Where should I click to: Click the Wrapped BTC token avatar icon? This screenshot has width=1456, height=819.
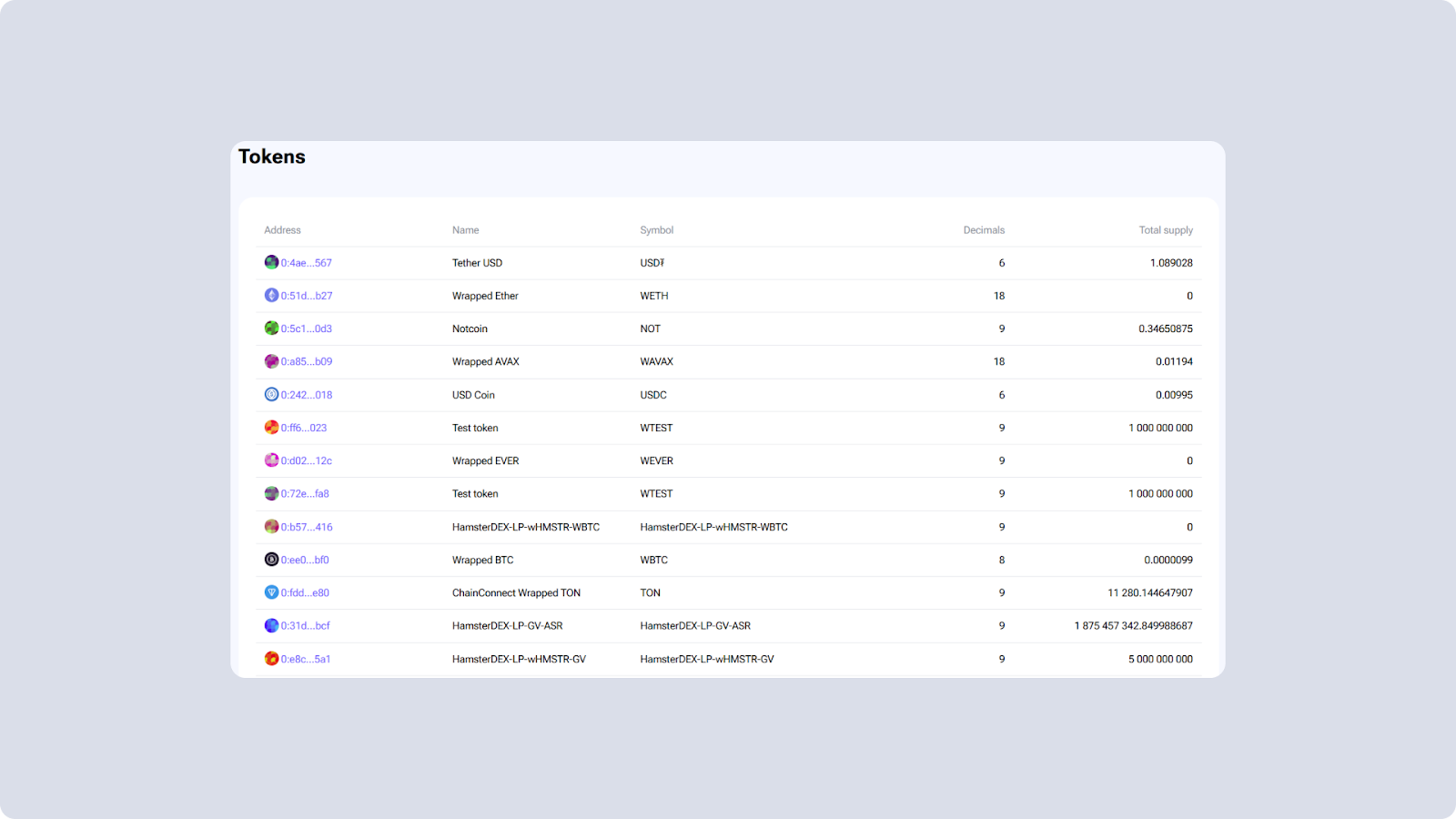coord(271,559)
